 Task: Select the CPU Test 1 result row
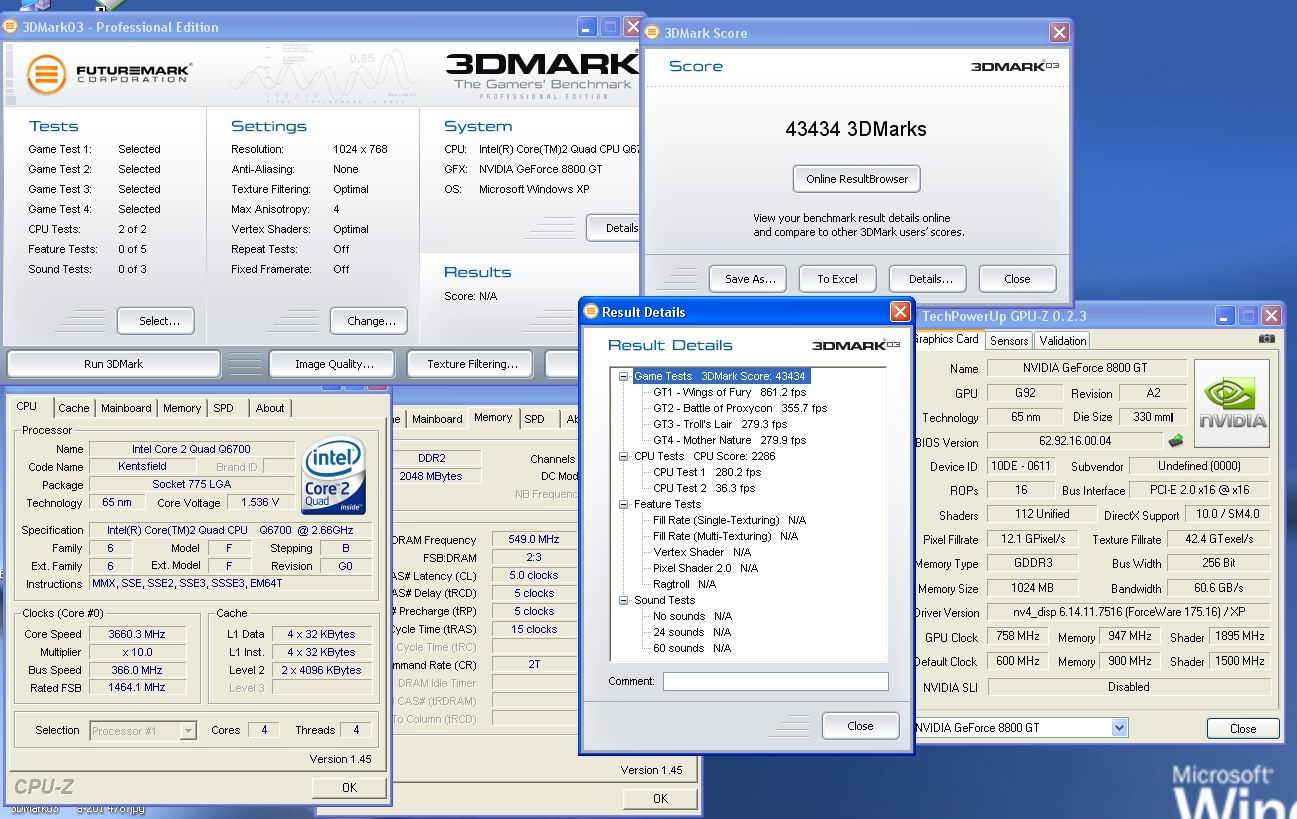tap(707, 472)
